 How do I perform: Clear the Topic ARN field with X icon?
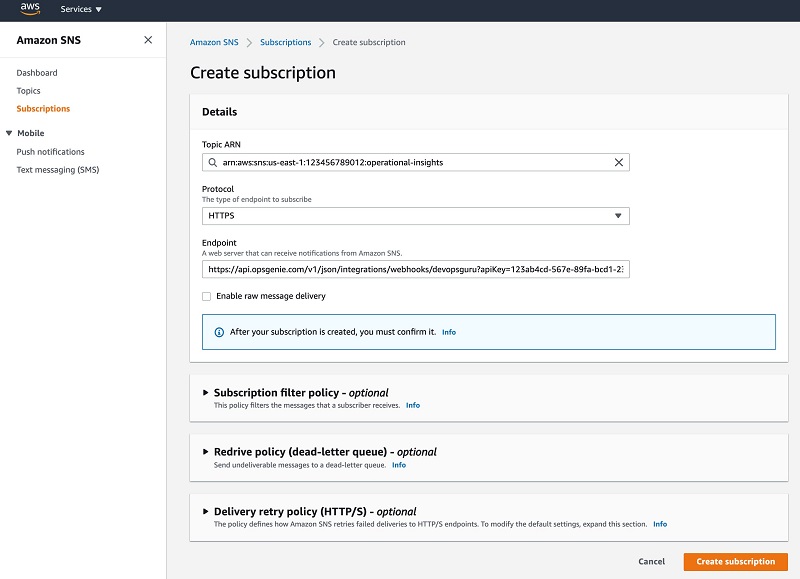tap(618, 162)
